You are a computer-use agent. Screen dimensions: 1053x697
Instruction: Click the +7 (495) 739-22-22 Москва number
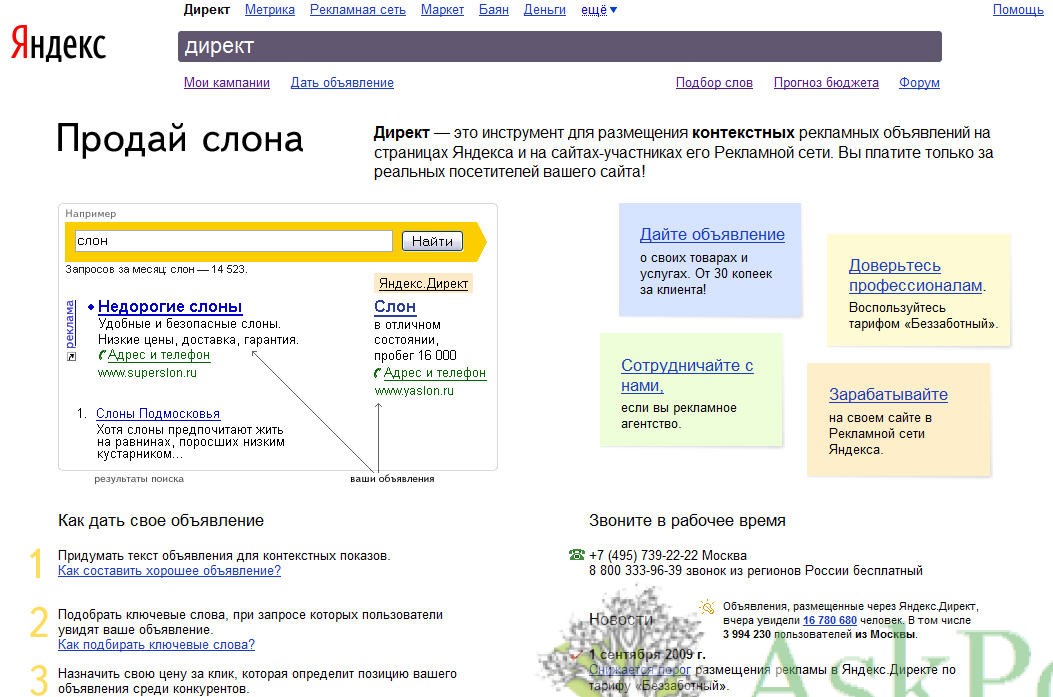tap(668, 555)
